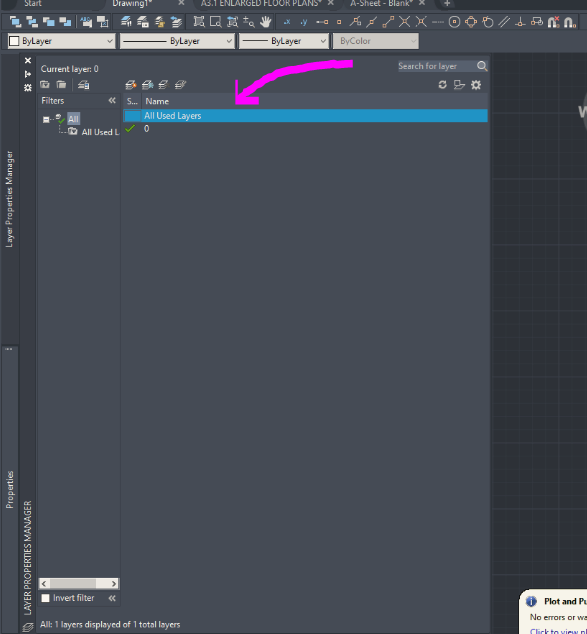Open the color ByLayer dropdown
Screen dimensions: 587x634
click(x=61, y=41)
